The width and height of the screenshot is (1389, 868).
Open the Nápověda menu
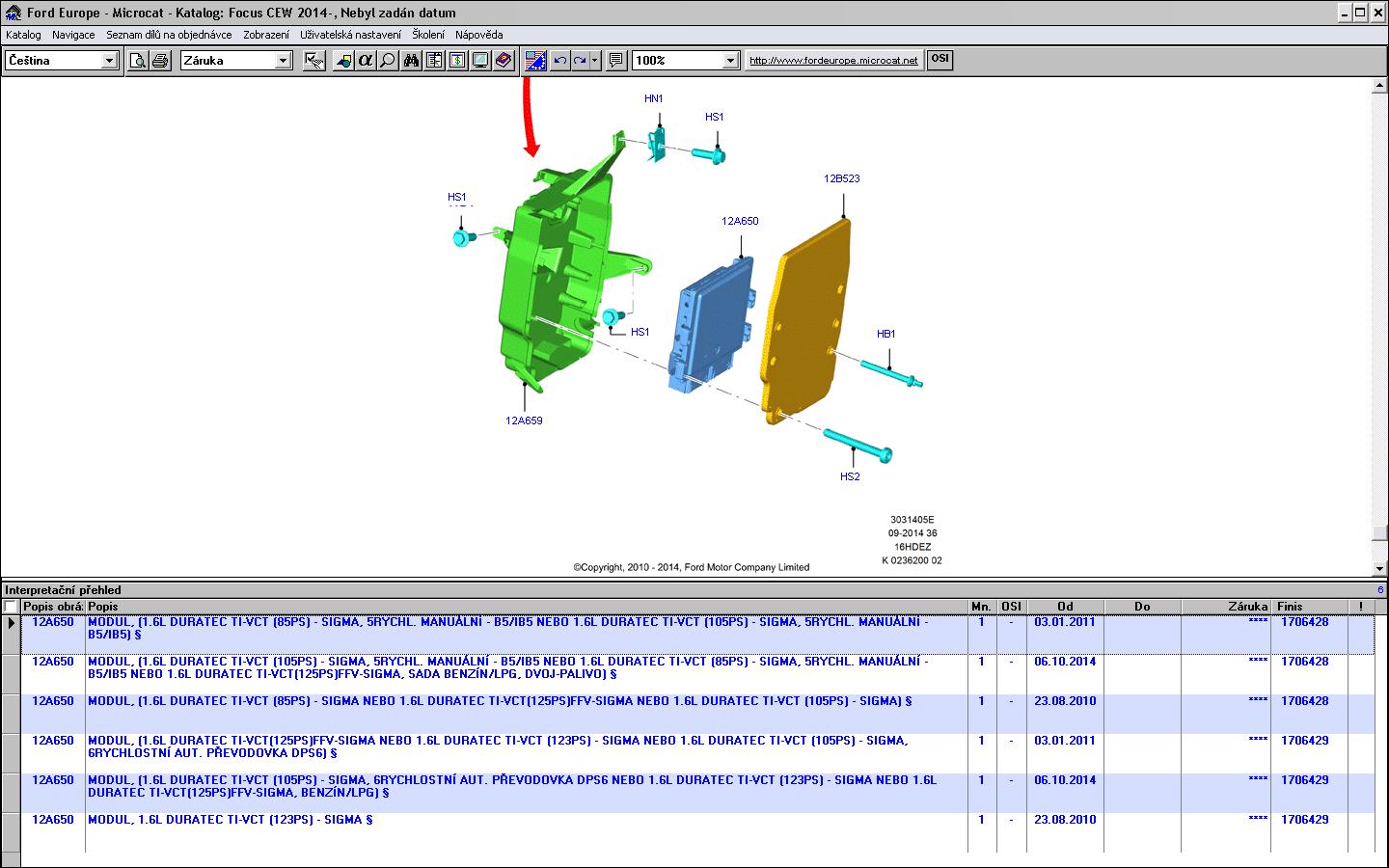[x=478, y=35]
